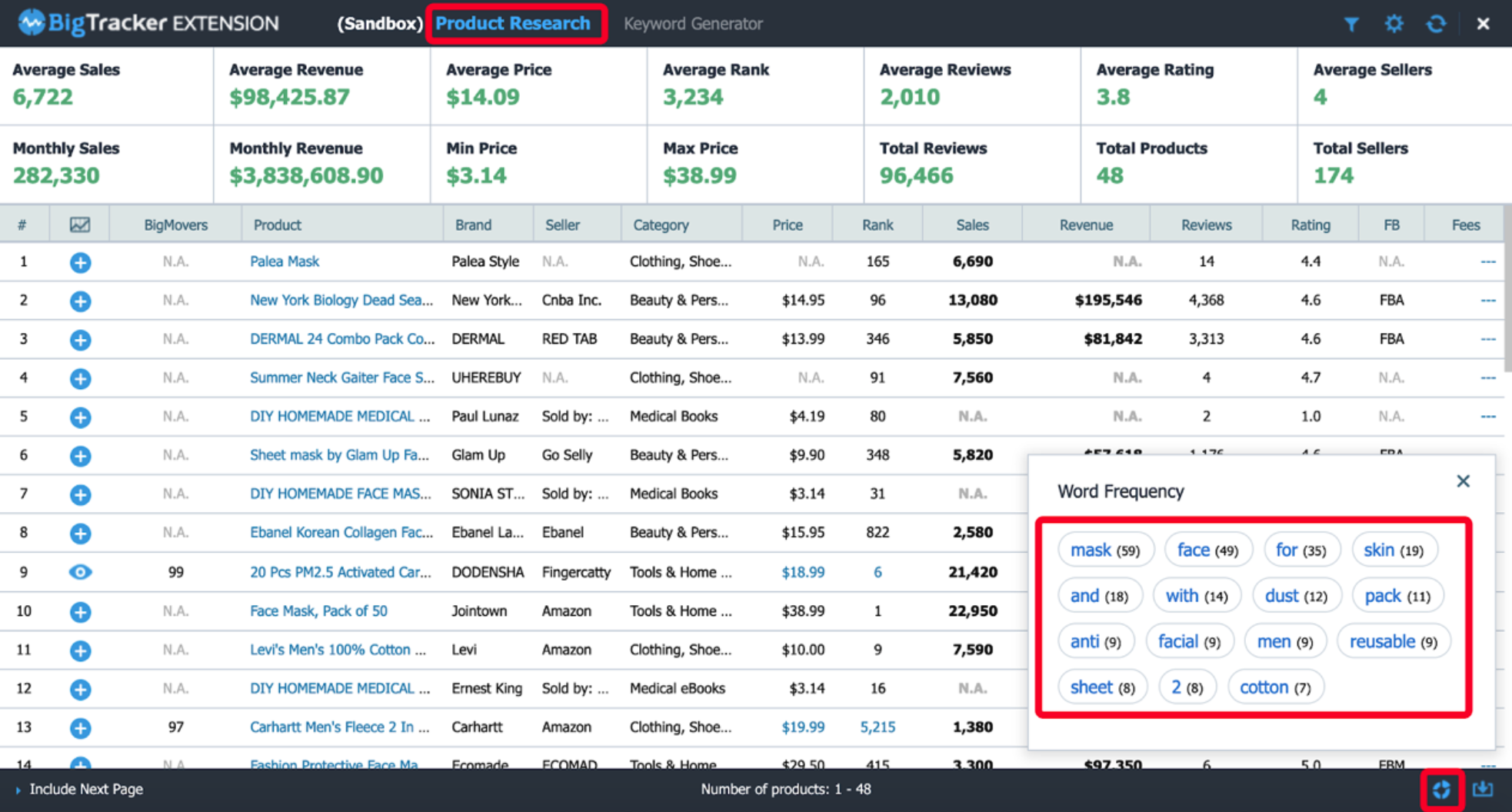Click the export download icon in footer

pyautogui.click(x=1483, y=789)
